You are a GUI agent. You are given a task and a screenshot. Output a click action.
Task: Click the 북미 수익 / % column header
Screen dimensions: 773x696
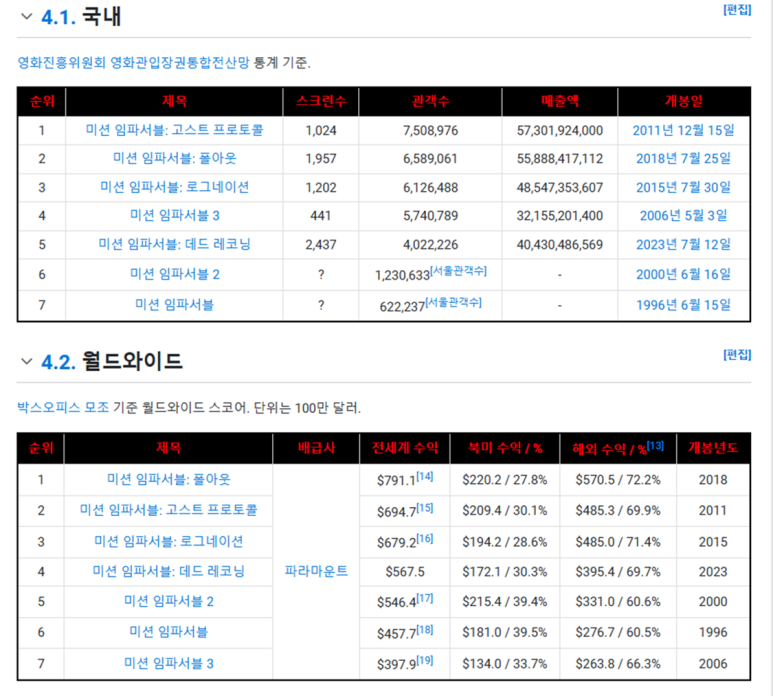(x=504, y=448)
